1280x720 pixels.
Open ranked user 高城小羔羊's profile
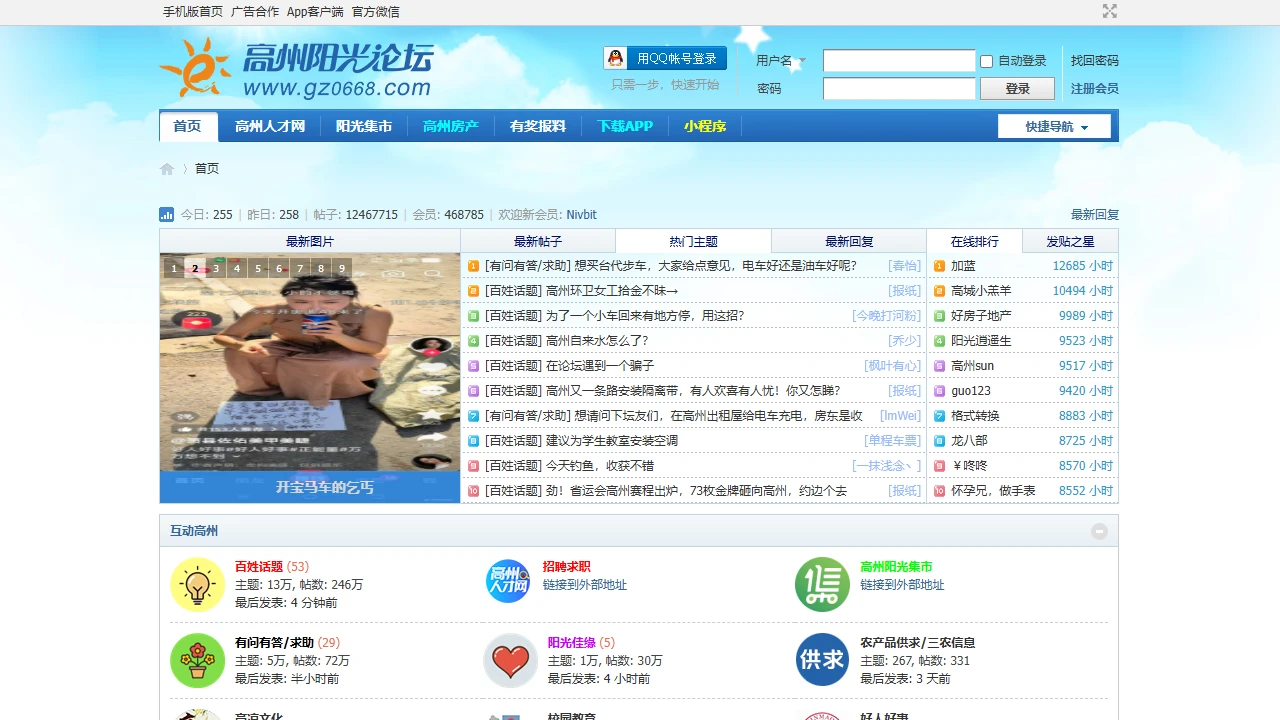981,291
